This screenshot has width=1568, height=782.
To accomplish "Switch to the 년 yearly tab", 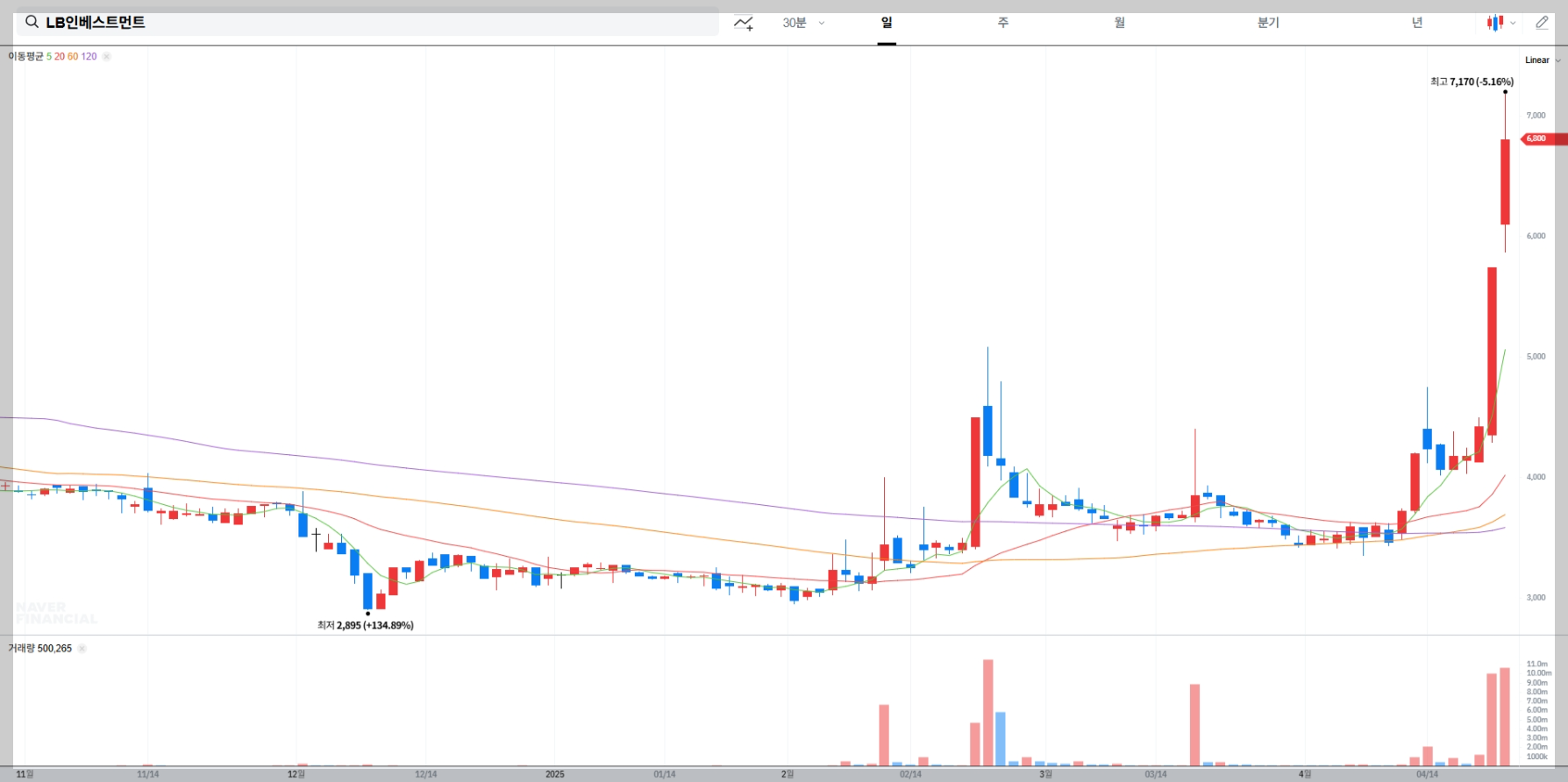I will (1416, 23).
